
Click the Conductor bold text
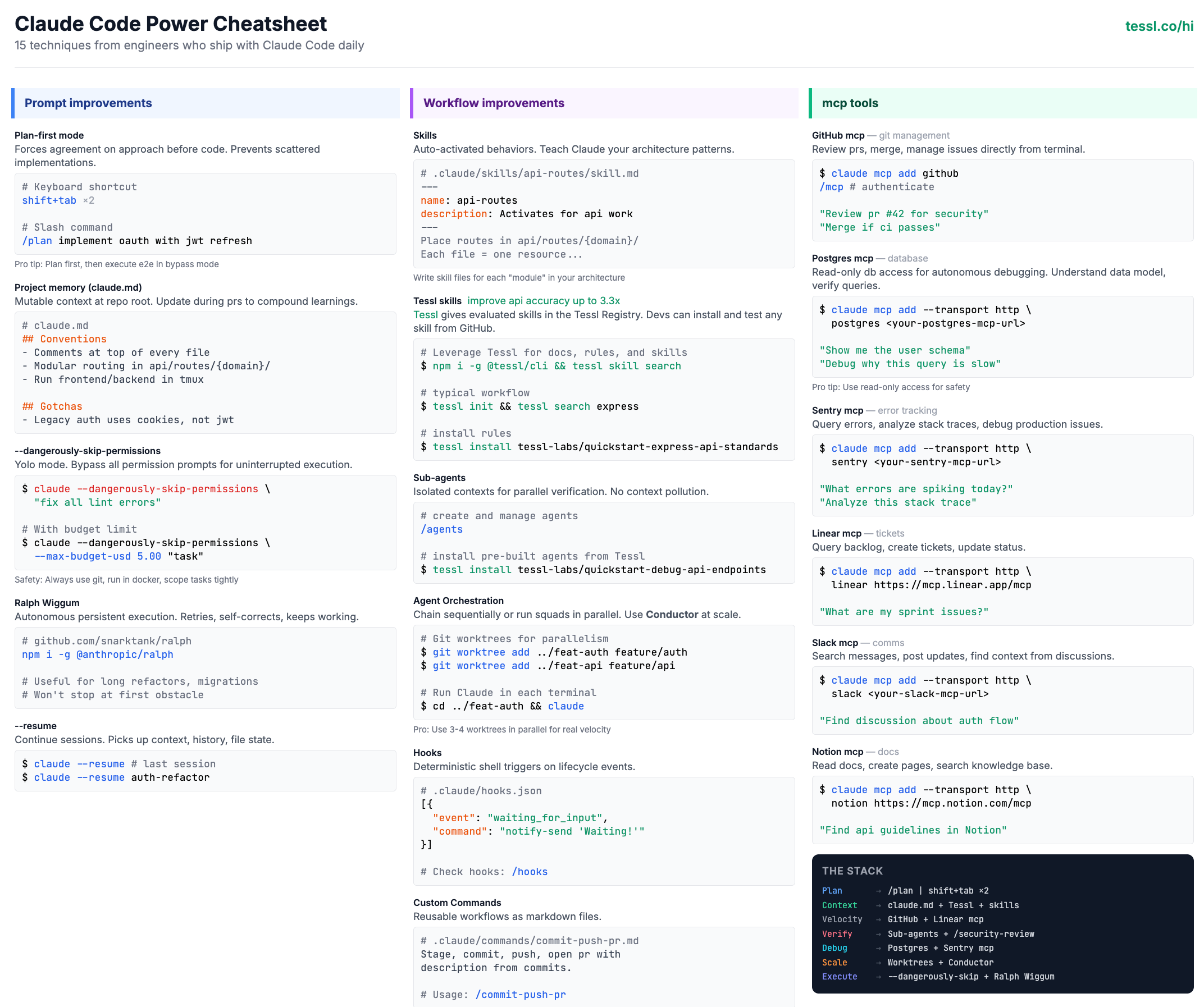coord(672,615)
